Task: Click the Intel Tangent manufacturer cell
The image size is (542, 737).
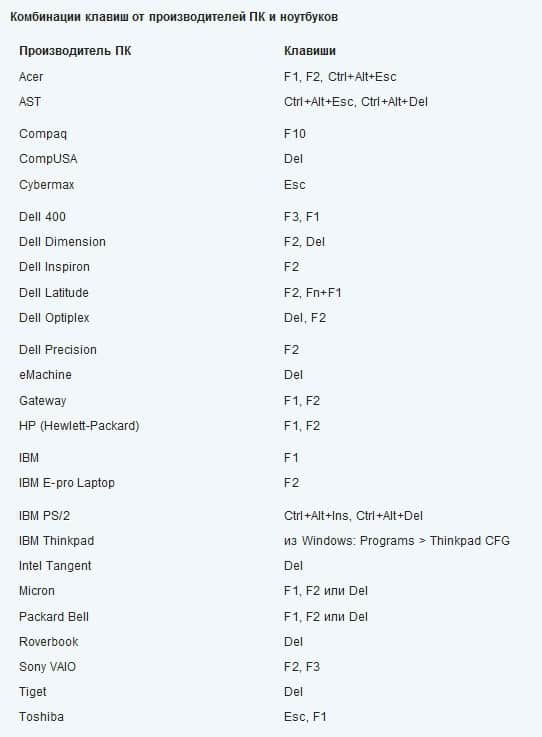Action: [55, 565]
